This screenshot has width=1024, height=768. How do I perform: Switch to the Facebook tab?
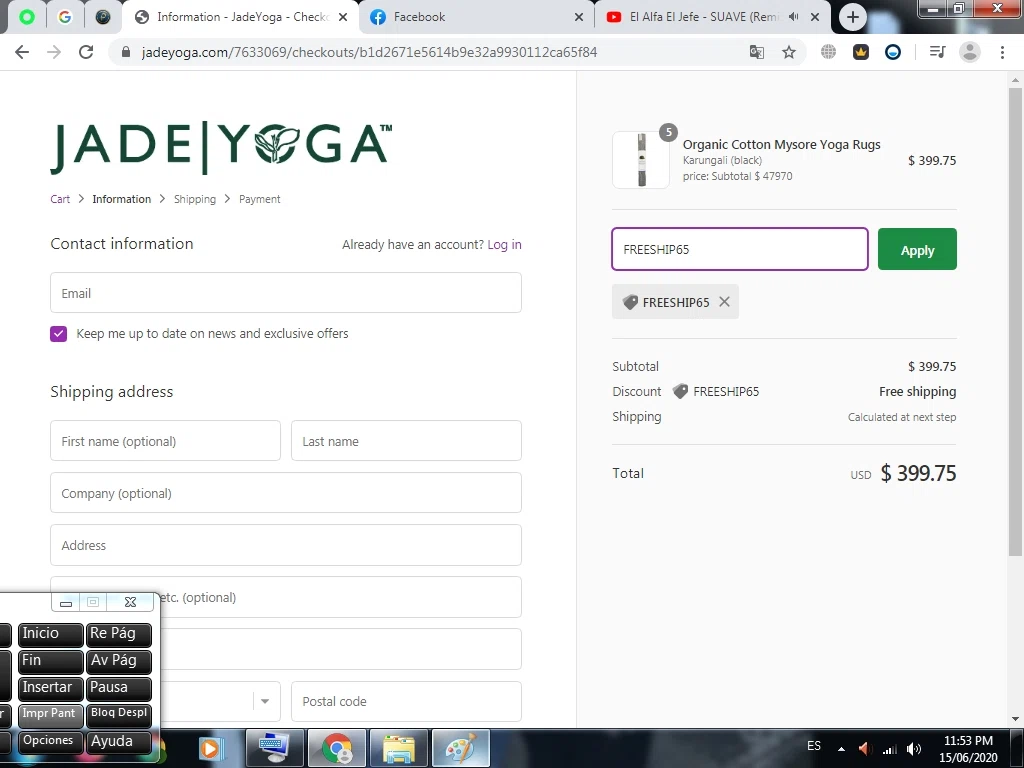point(477,17)
